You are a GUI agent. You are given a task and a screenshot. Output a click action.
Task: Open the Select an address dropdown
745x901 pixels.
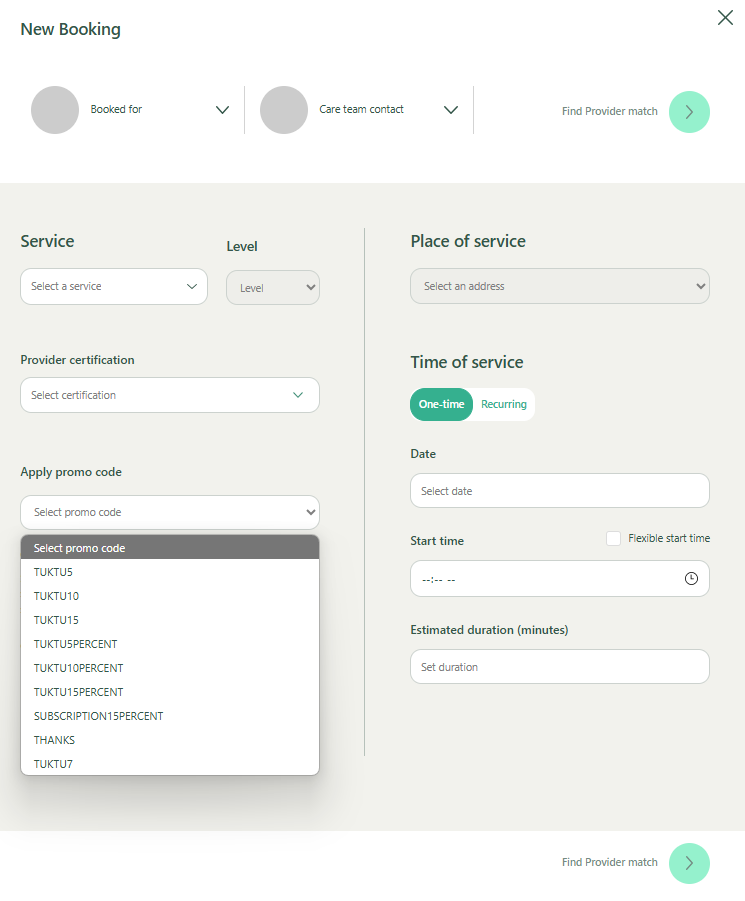point(559,286)
